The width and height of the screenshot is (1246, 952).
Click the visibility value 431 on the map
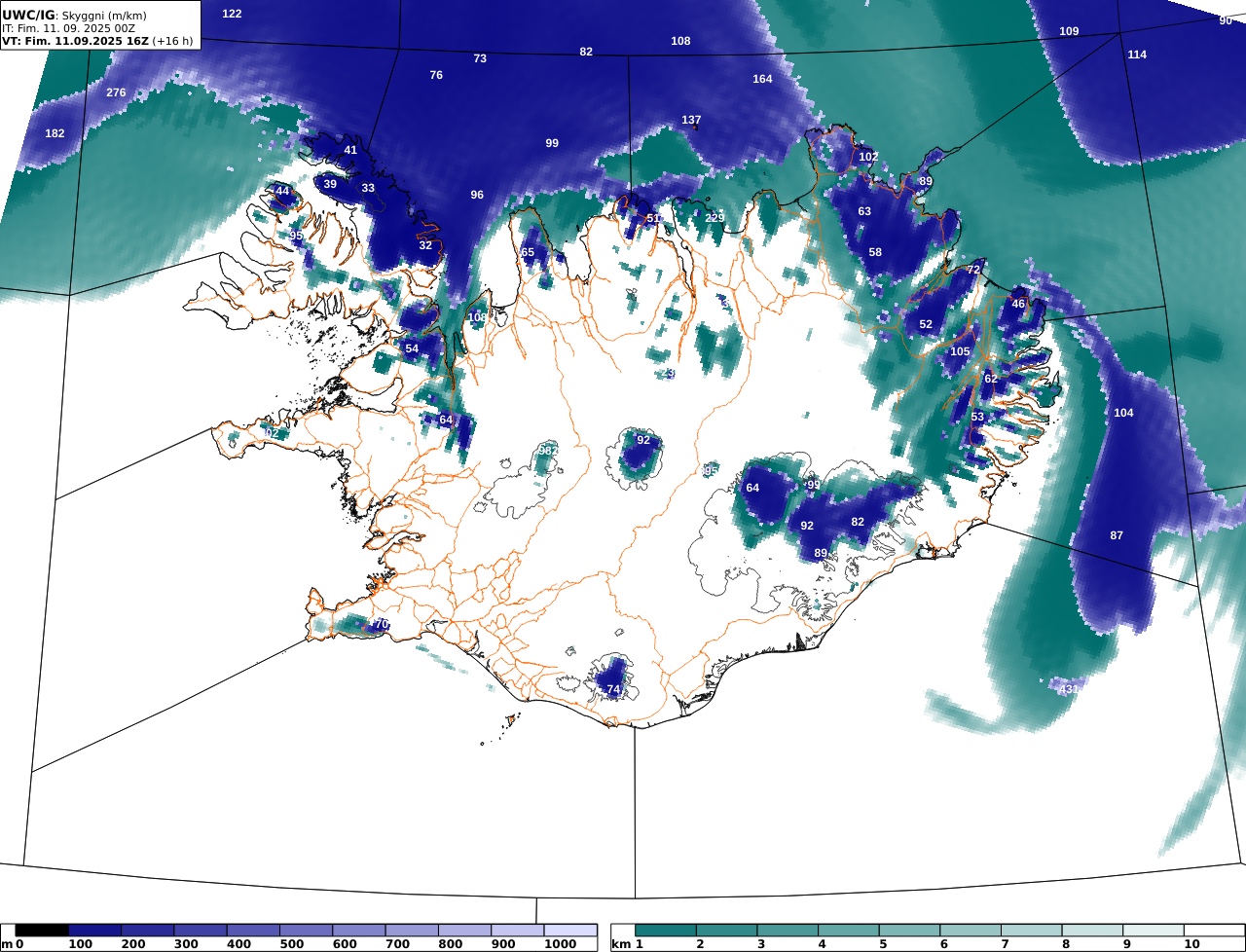(x=1069, y=689)
